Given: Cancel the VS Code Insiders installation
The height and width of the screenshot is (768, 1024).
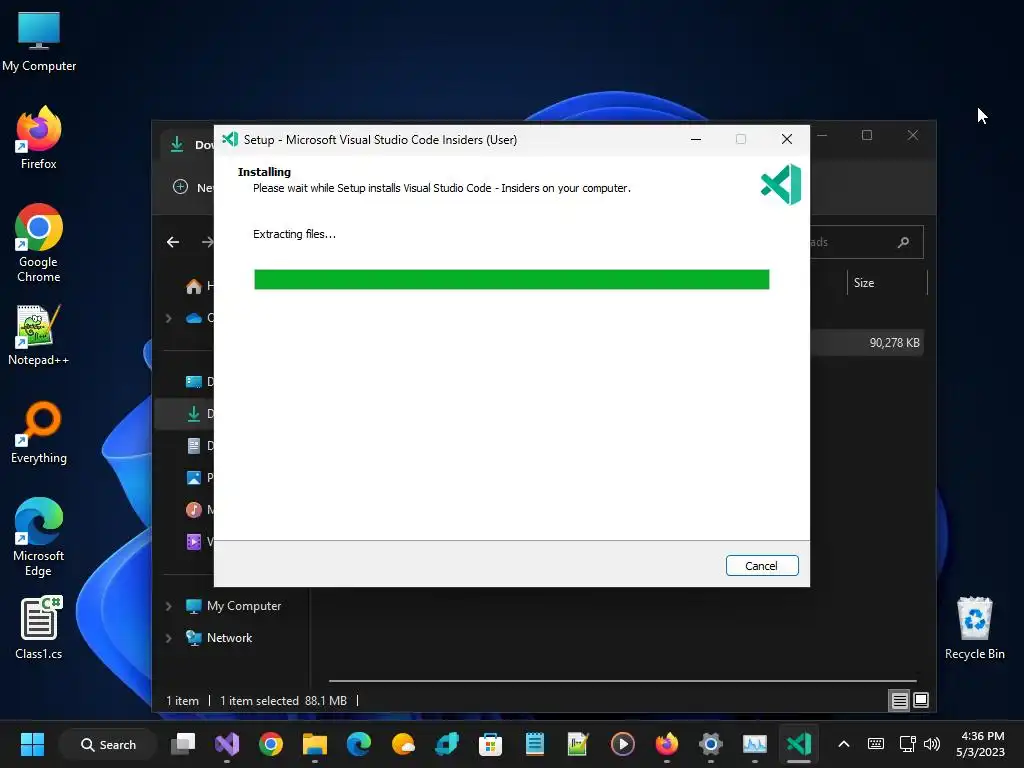Looking at the screenshot, I should (x=761, y=566).
